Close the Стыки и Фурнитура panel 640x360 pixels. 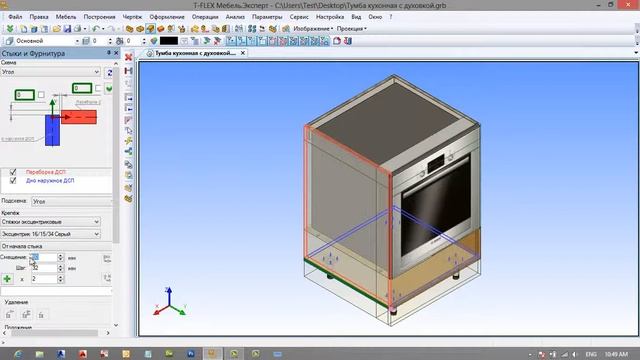coord(116,53)
